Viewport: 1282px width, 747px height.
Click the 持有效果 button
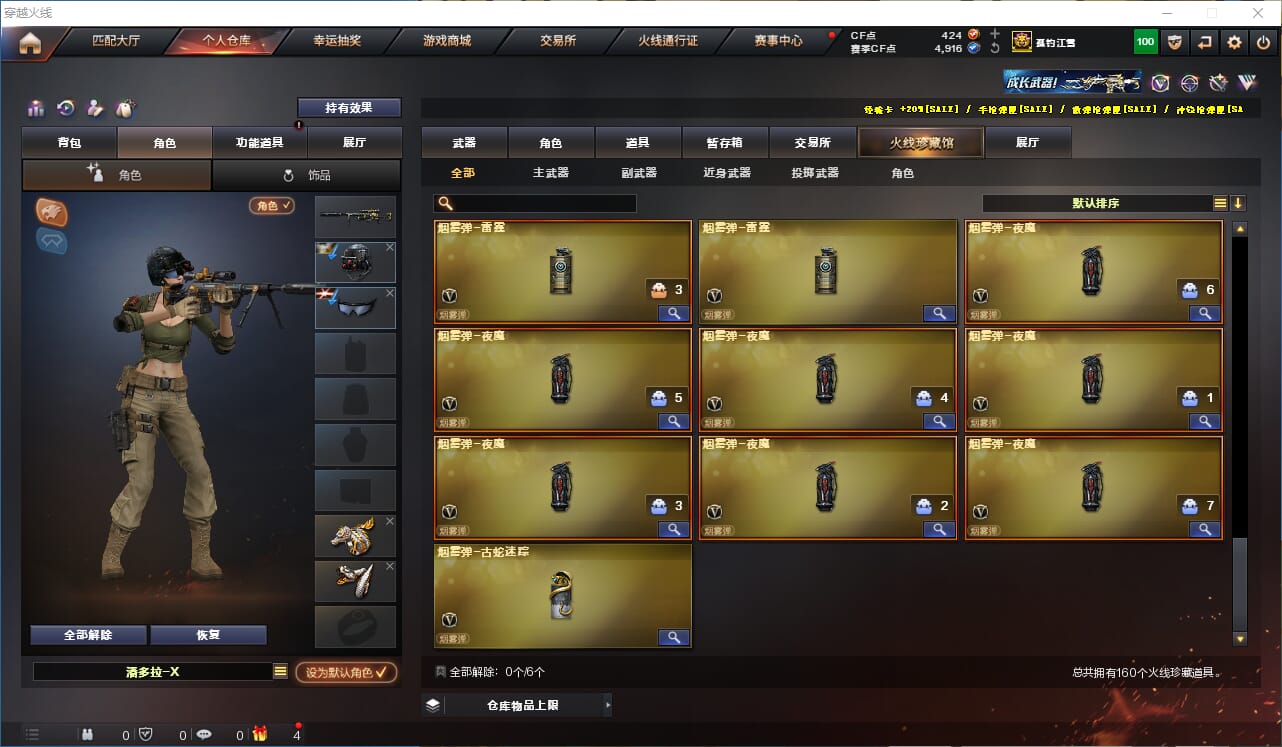[x=349, y=107]
